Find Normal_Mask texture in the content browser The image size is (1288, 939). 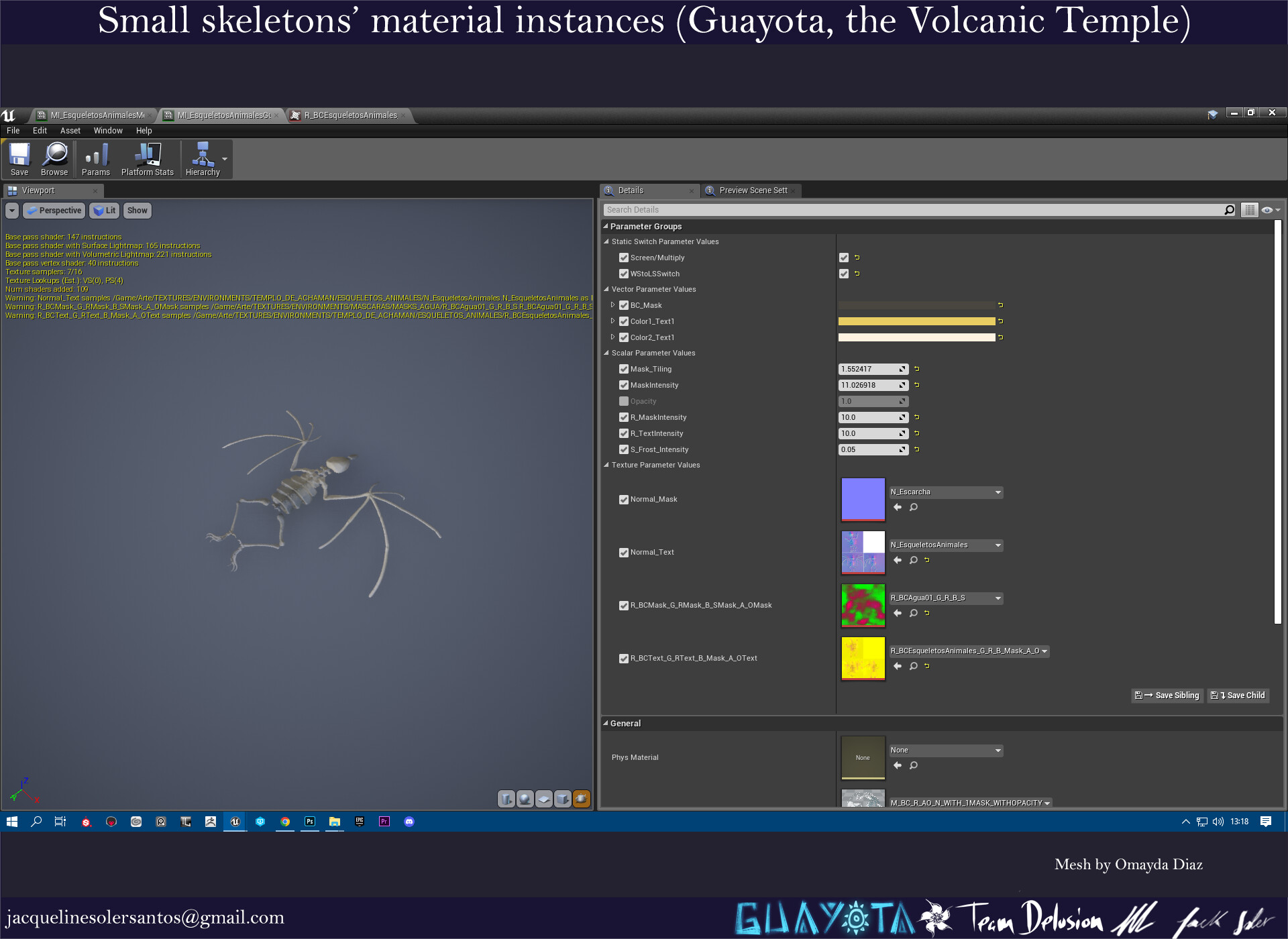click(x=913, y=508)
